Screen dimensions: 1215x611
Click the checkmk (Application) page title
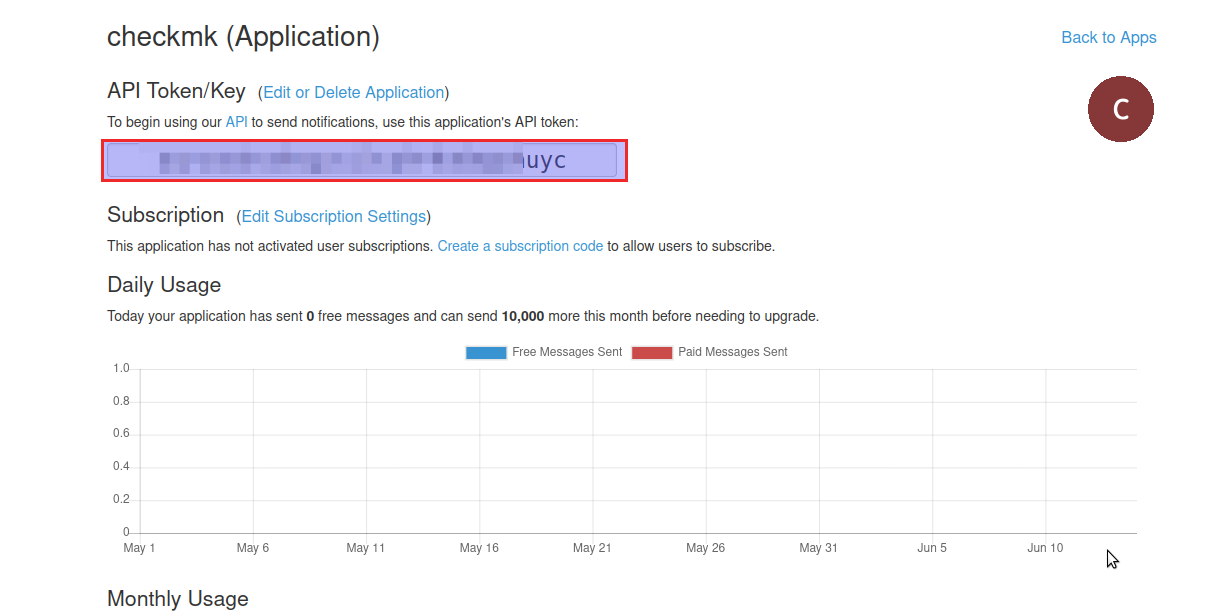243,37
